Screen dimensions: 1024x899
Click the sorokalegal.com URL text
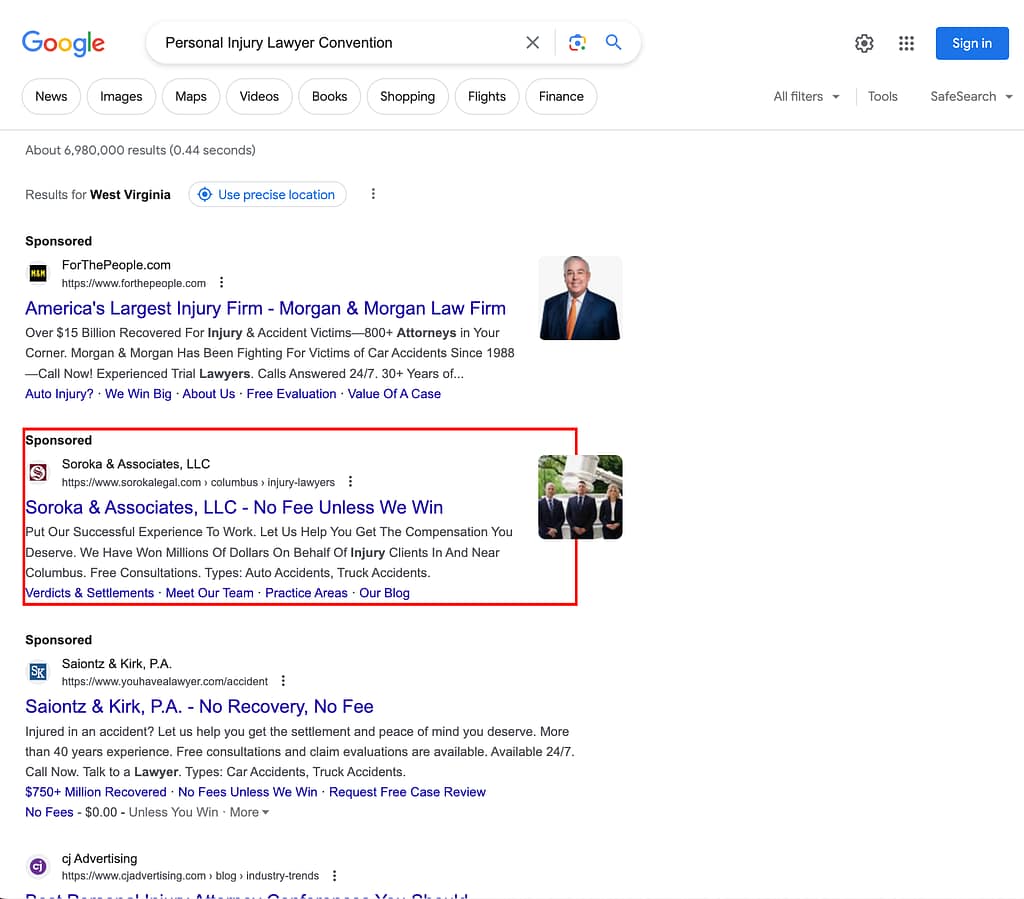click(198, 482)
